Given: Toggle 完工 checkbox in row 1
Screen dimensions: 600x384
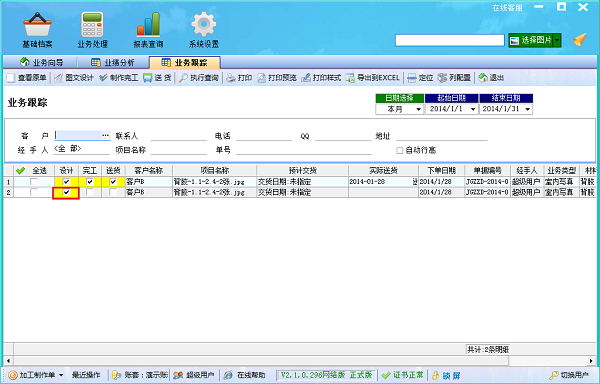Looking at the screenshot, I should [90, 182].
